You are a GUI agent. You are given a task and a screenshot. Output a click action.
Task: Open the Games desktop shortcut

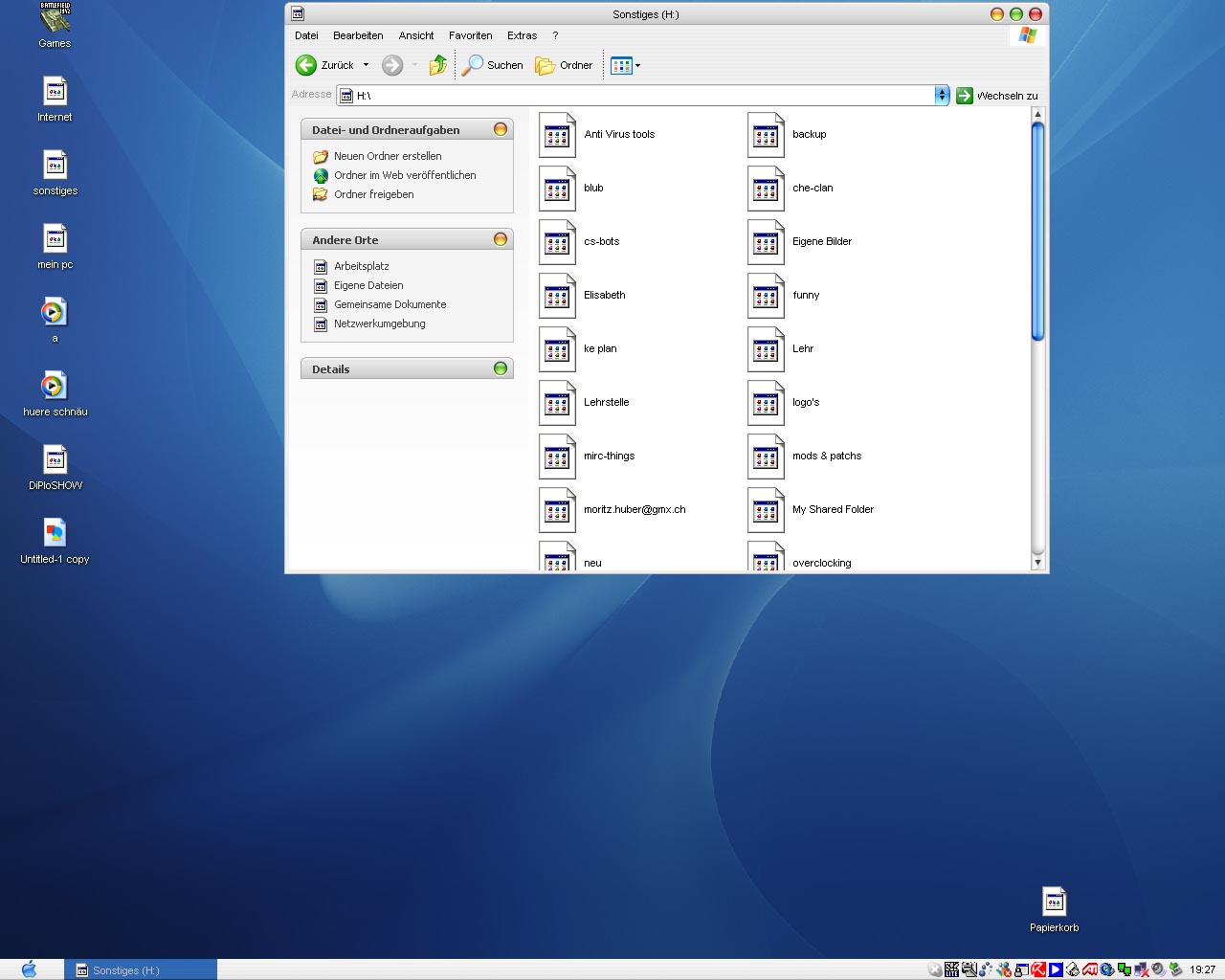pyautogui.click(x=55, y=19)
